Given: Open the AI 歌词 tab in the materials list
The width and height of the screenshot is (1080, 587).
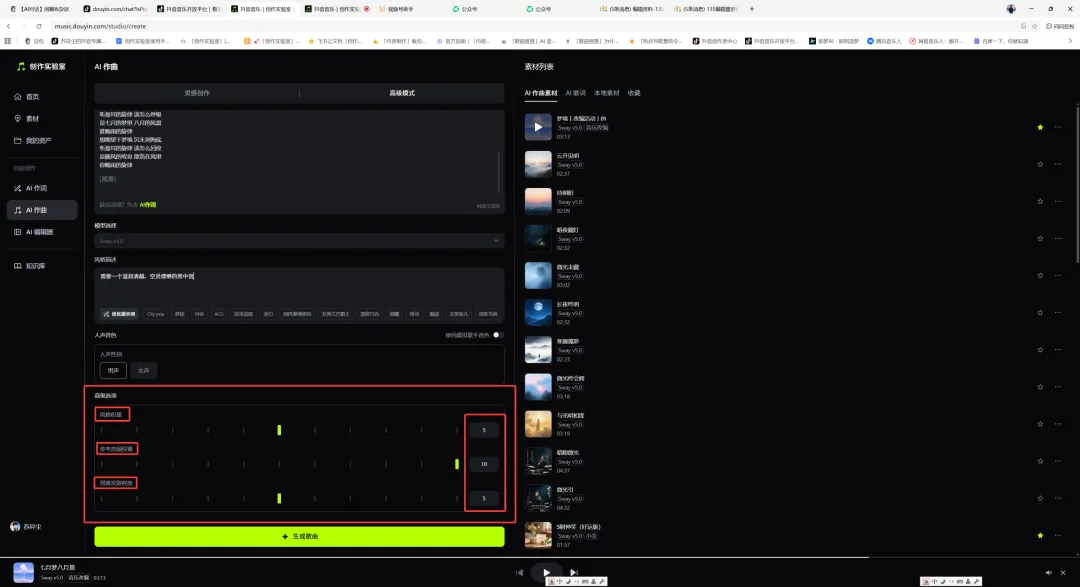Looking at the screenshot, I should pos(575,93).
